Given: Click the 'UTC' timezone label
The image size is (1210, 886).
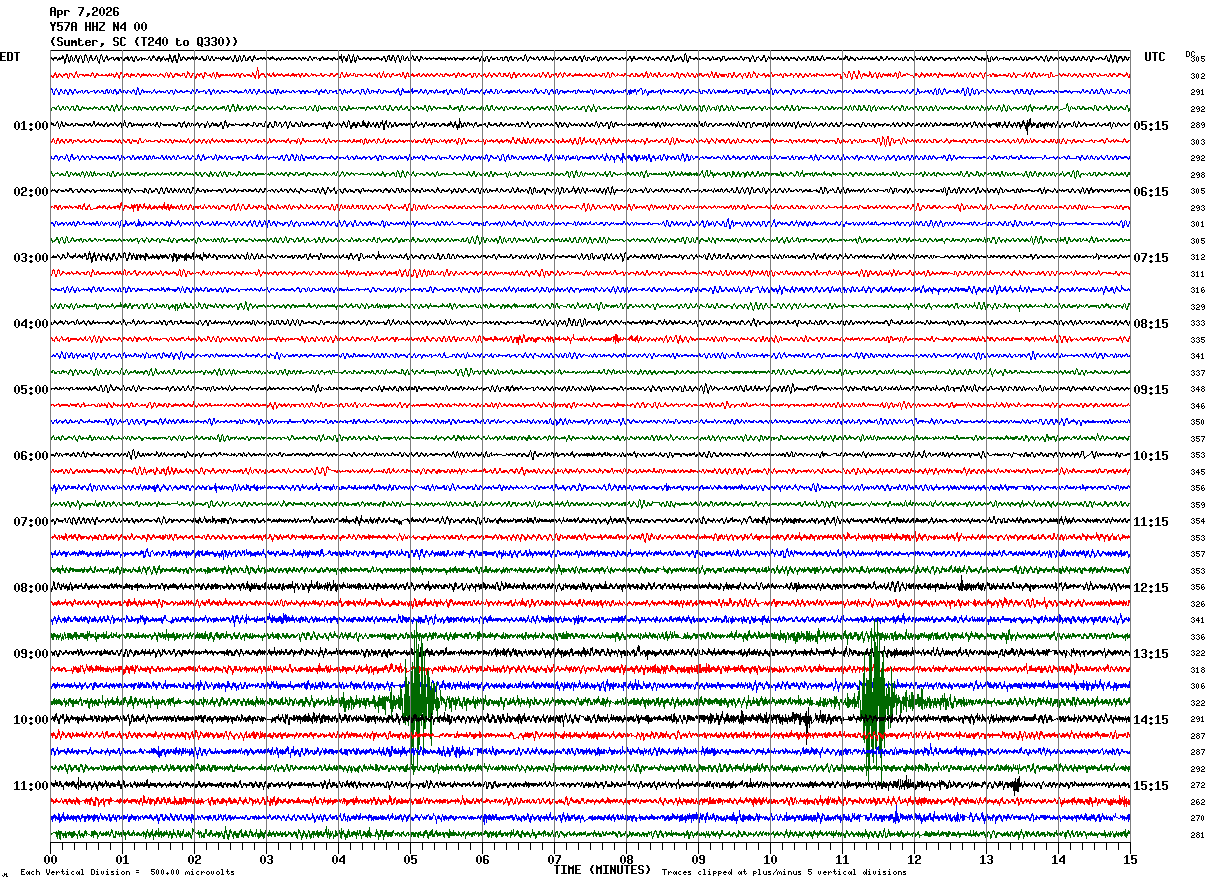Looking at the screenshot, I should point(1155,57).
